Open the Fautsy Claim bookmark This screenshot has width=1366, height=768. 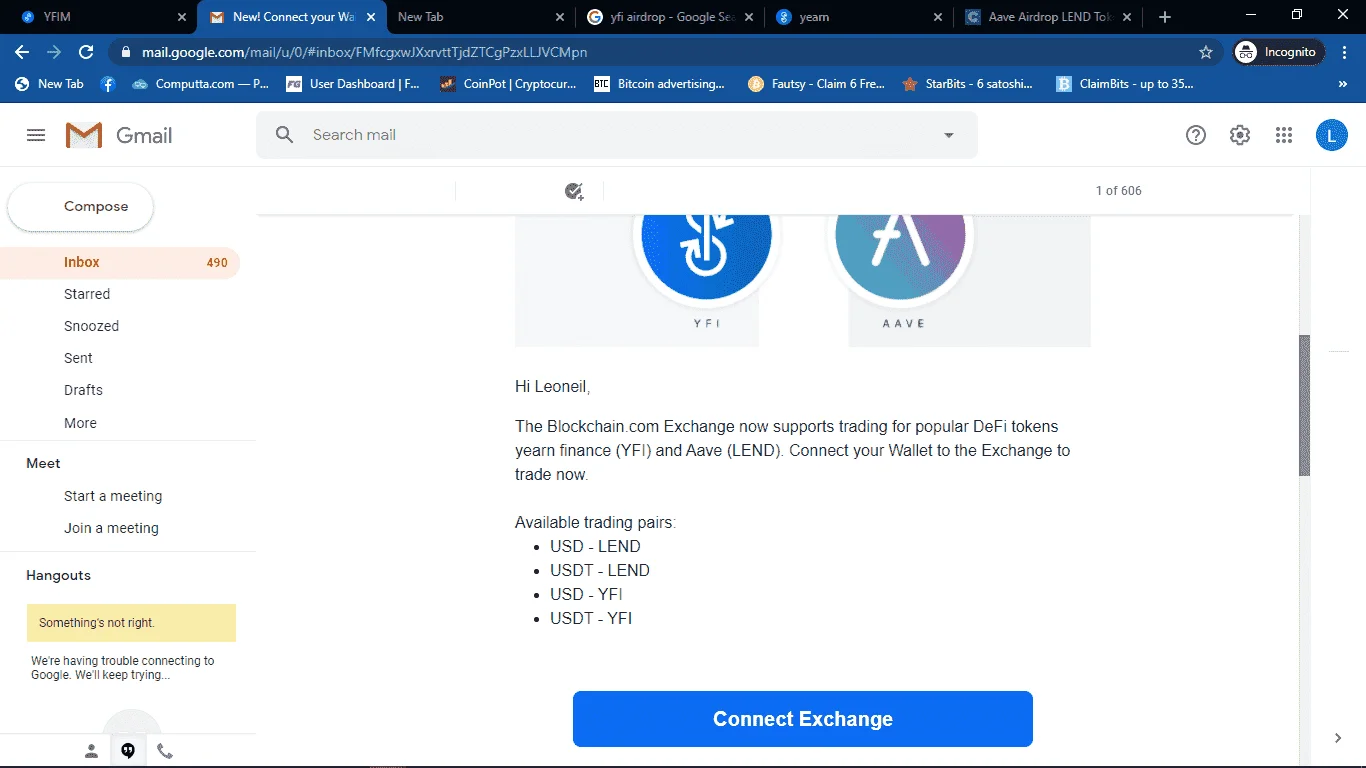click(x=817, y=84)
